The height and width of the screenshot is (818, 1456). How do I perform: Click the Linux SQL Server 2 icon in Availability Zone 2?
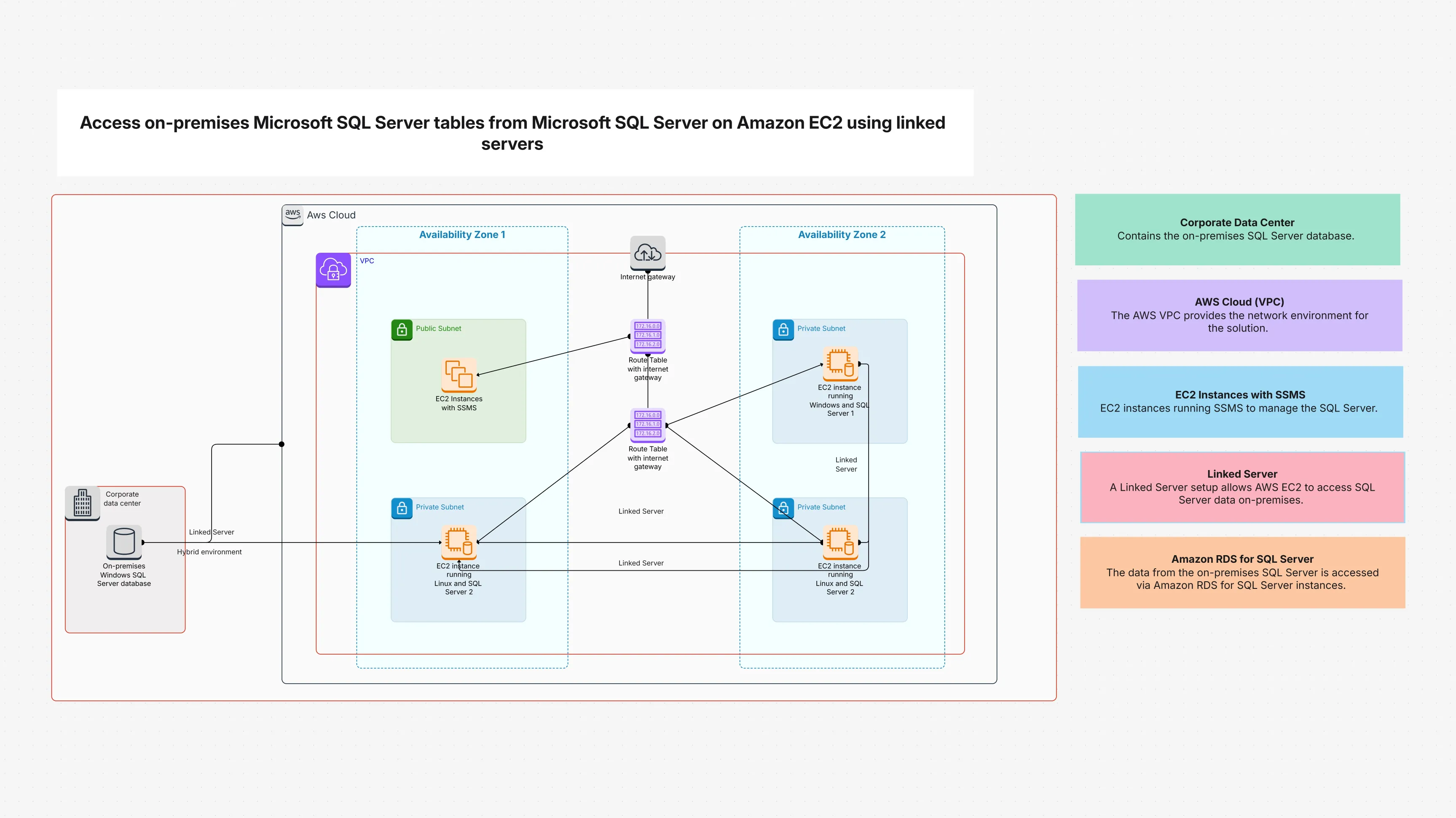pyautogui.click(x=840, y=543)
